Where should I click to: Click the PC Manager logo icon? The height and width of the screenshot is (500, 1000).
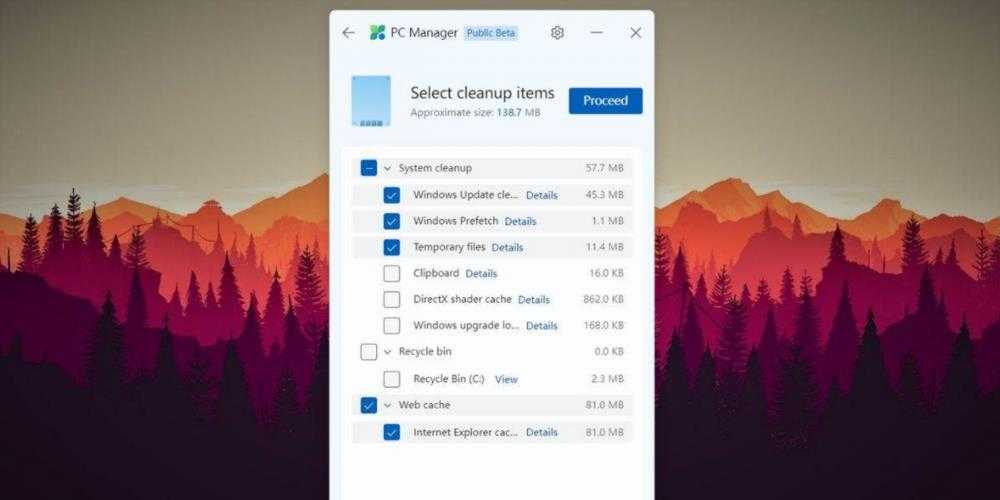coord(378,33)
